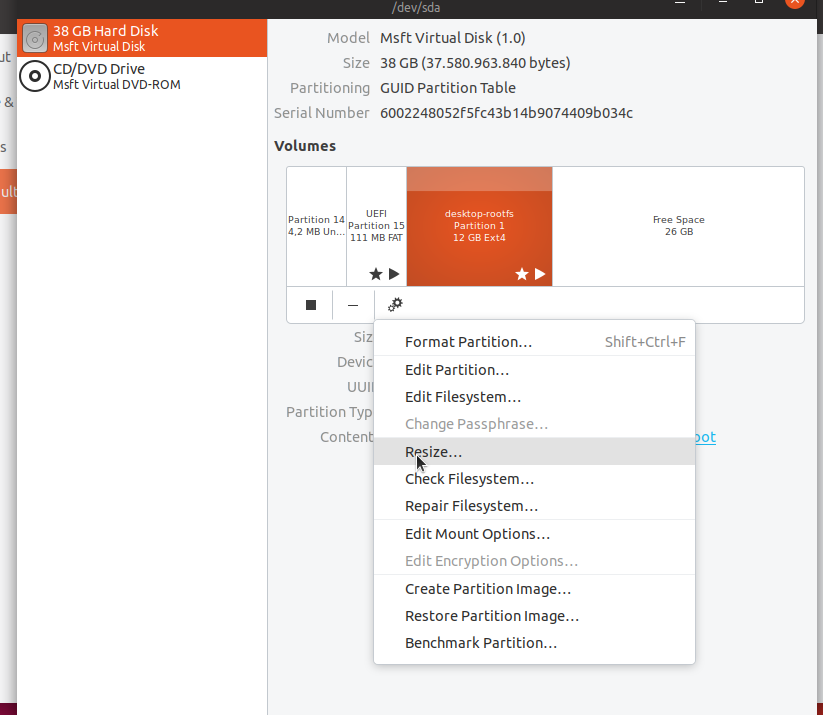823x715 pixels.
Task: Unmount partition using the stop square icon
Action: click(x=311, y=305)
